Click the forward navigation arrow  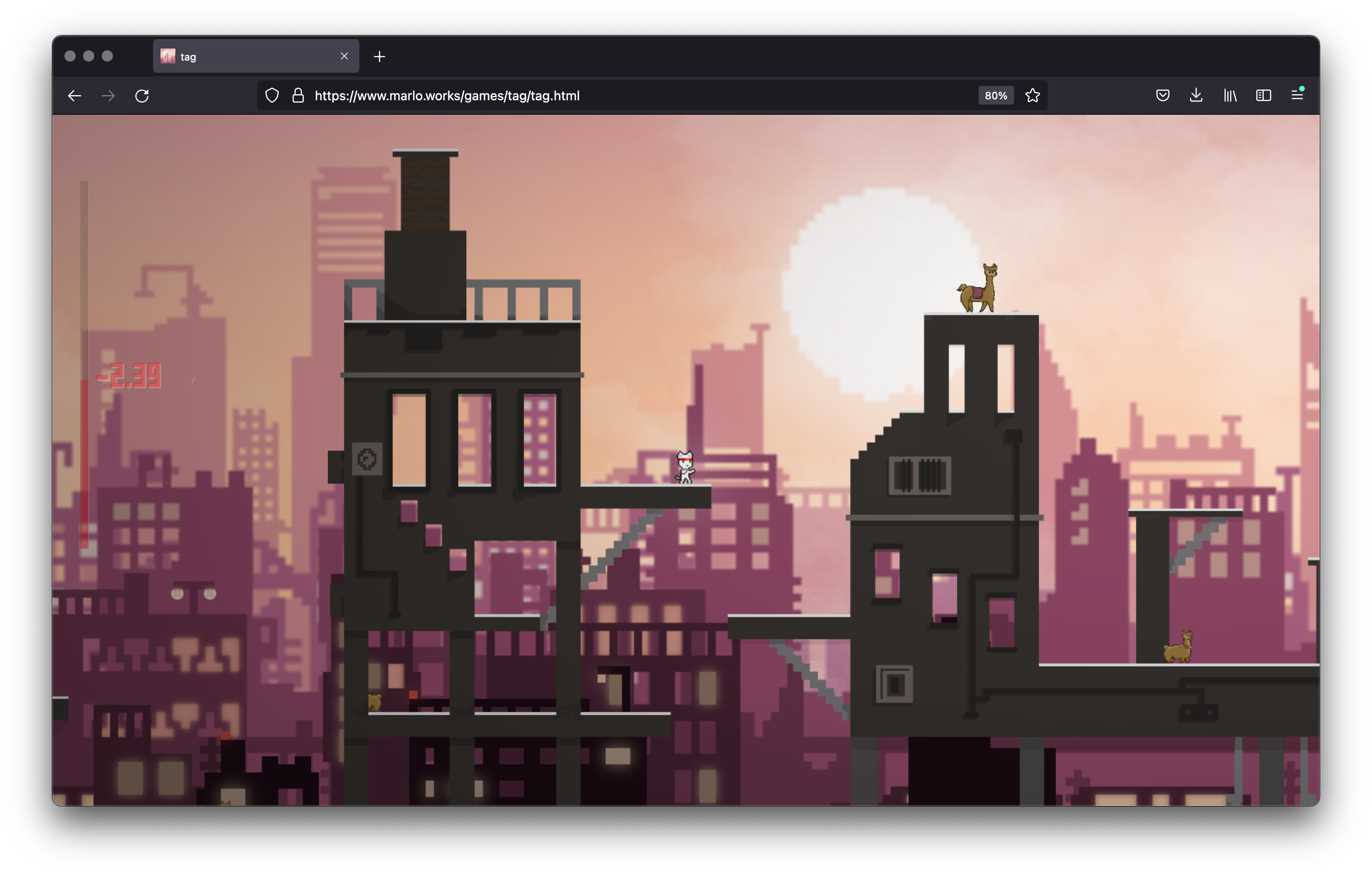pyautogui.click(x=108, y=96)
